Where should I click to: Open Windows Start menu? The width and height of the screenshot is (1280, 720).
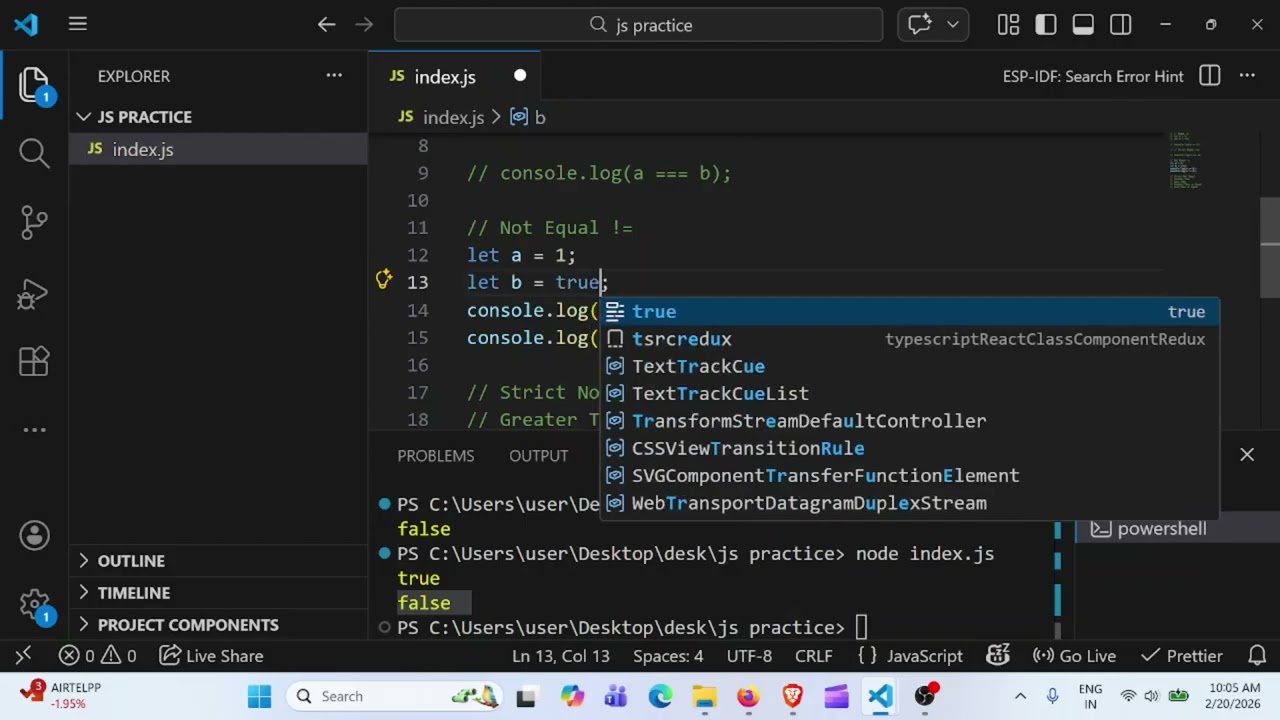[259, 696]
